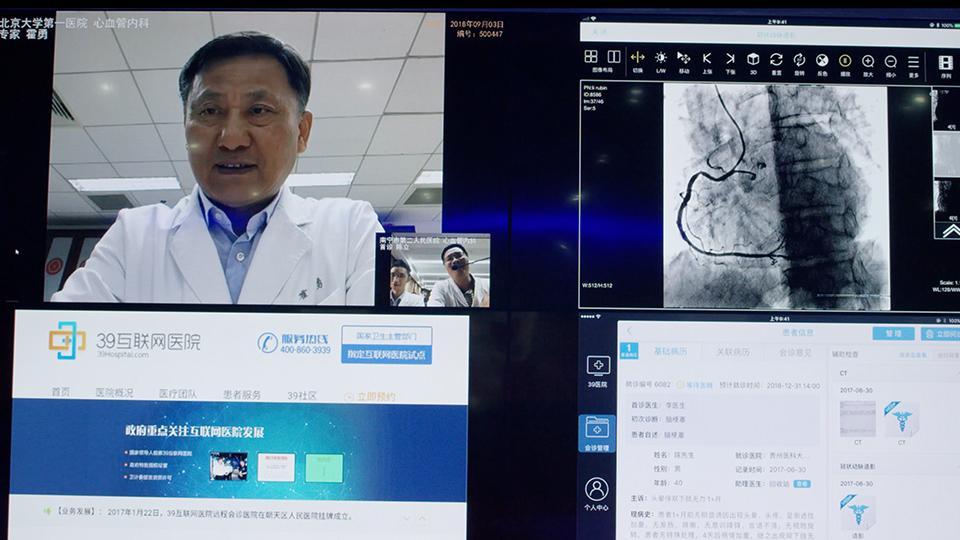This screenshot has width=960, height=540.
Task: Open the 医院概况 nav item
Action: 114,392
